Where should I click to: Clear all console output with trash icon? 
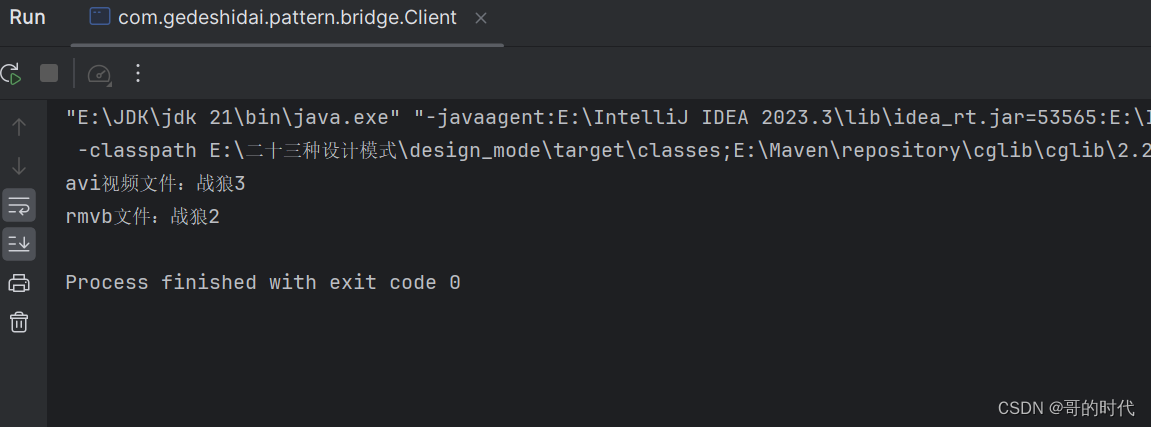(x=19, y=322)
